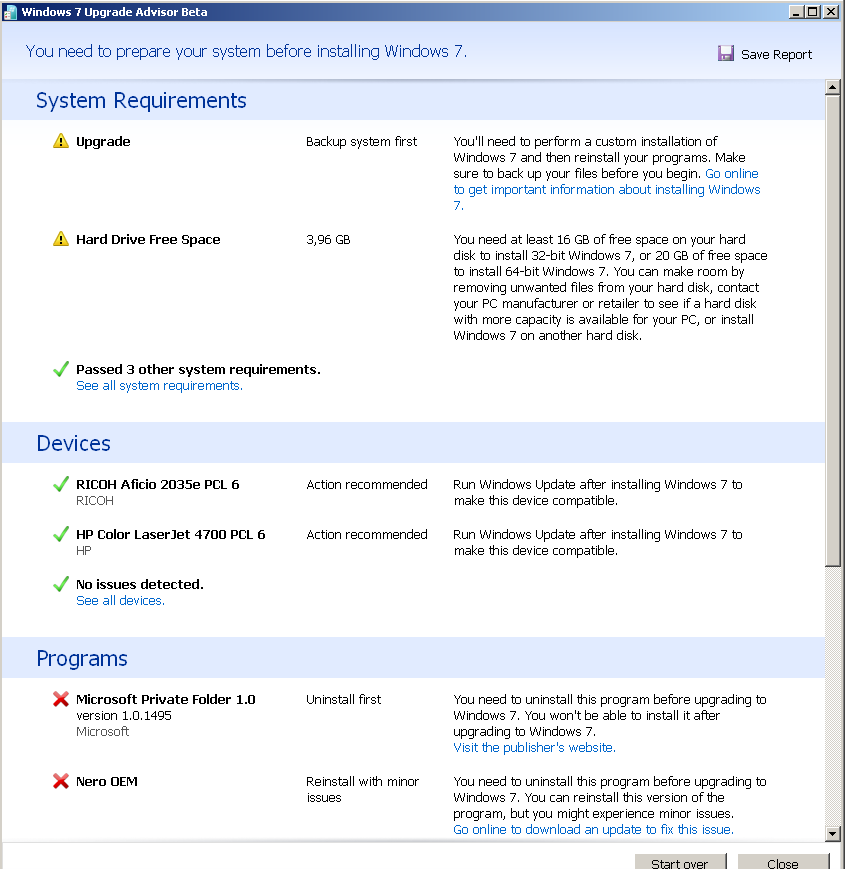Click the Save Report floppy disk icon
Image resolution: width=845 pixels, height=869 pixels.
pyautogui.click(x=725, y=53)
